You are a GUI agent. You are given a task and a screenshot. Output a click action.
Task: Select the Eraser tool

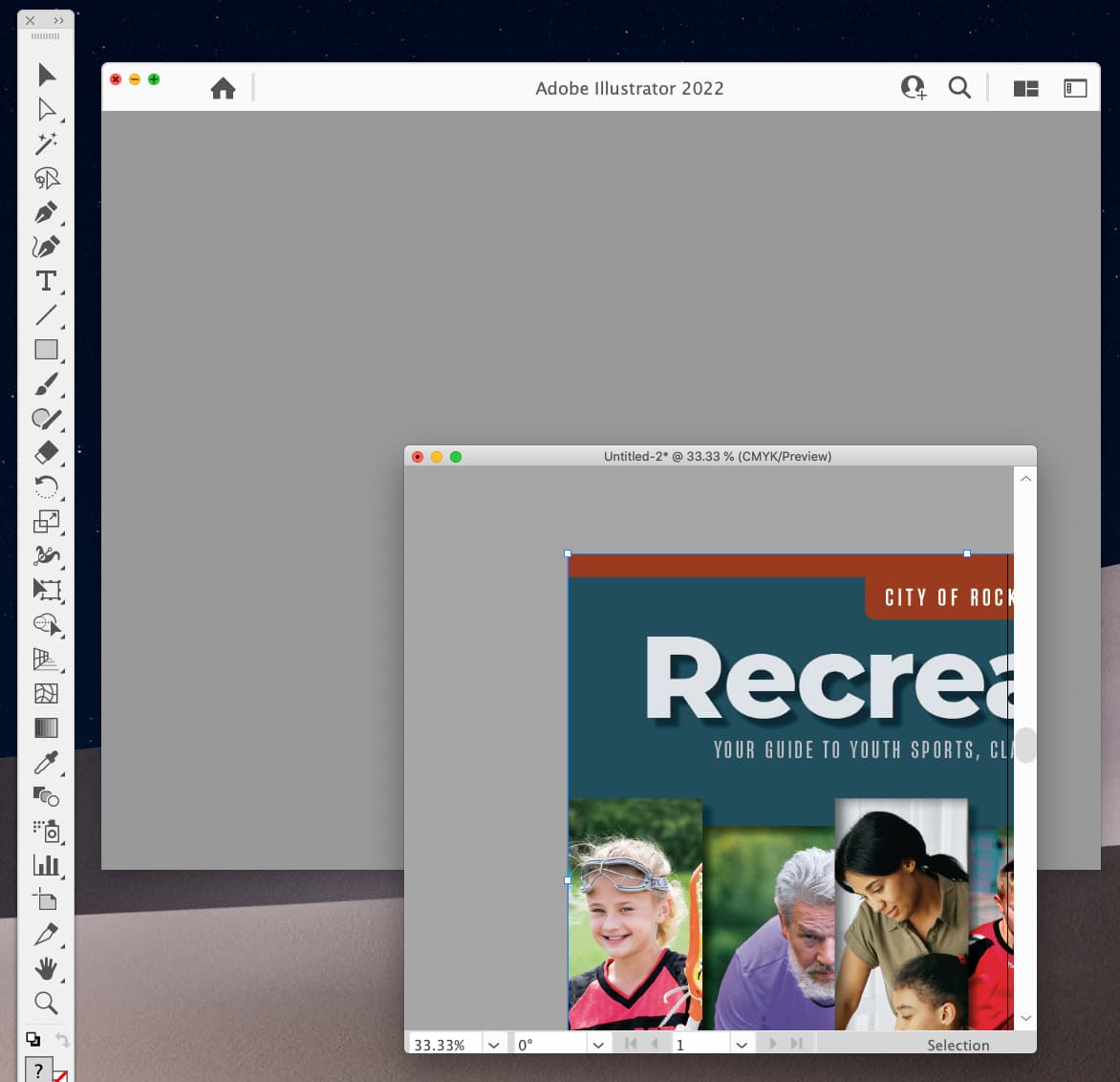pos(47,452)
